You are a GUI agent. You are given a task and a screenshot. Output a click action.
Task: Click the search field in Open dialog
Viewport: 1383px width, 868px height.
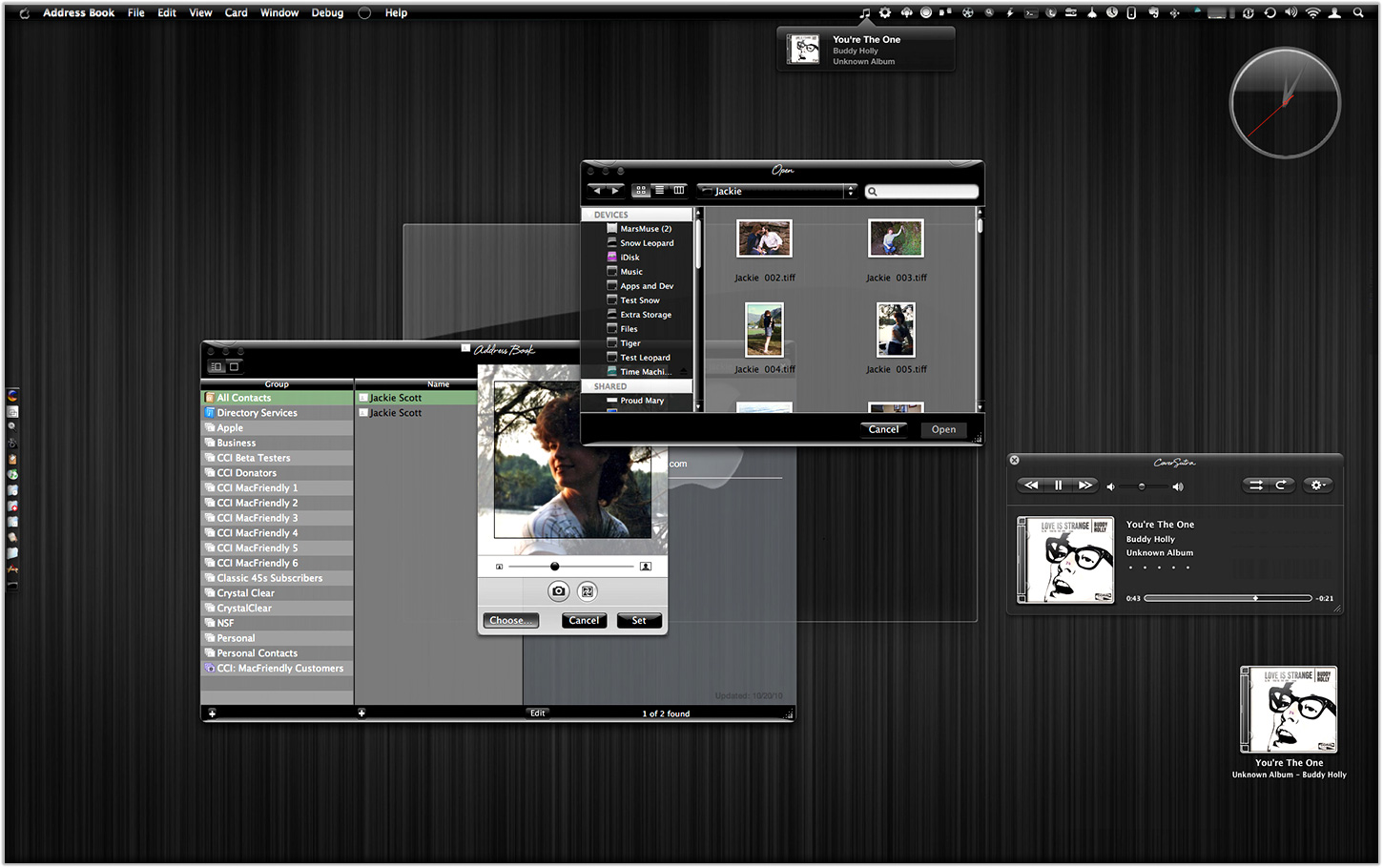point(921,192)
